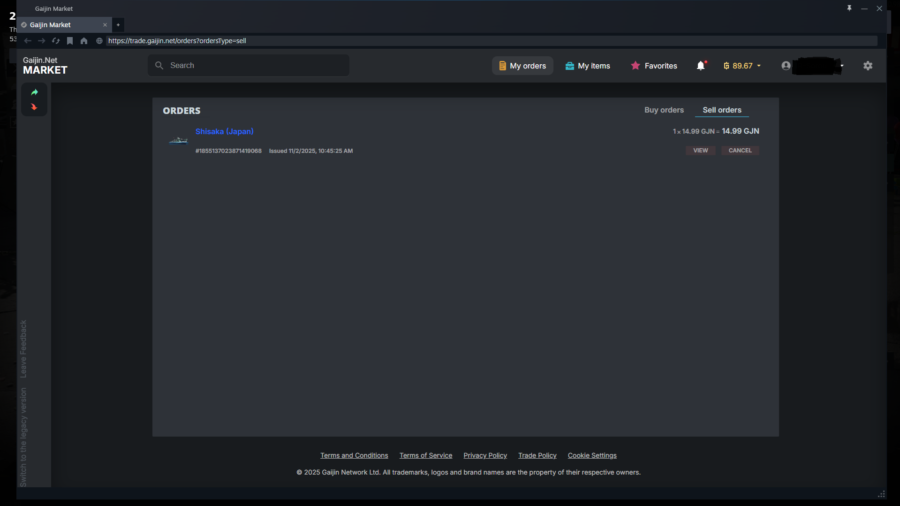The width and height of the screenshot is (900, 506).
Task: Click the browser home icon
Action: point(84,41)
